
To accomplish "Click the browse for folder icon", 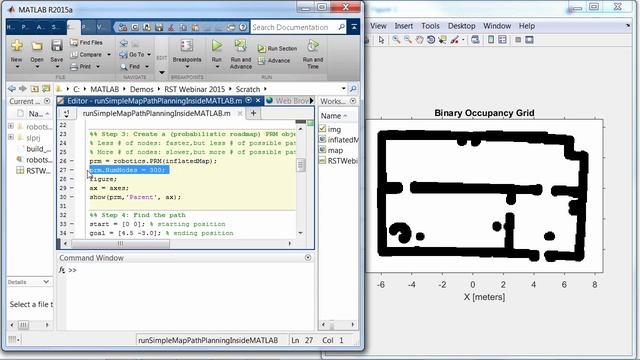I will (46, 89).
